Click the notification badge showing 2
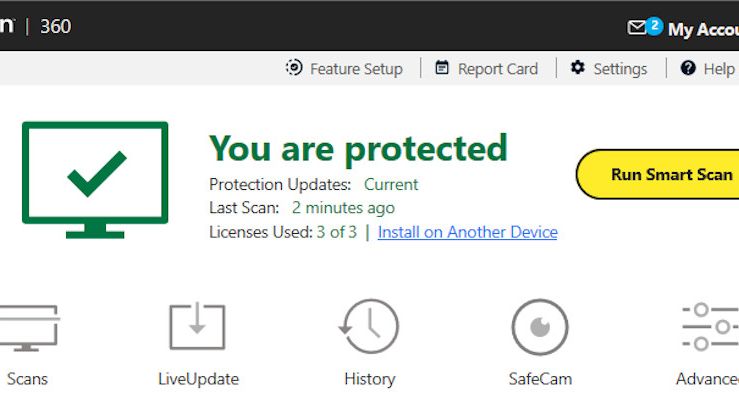 pyautogui.click(x=654, y=26)
